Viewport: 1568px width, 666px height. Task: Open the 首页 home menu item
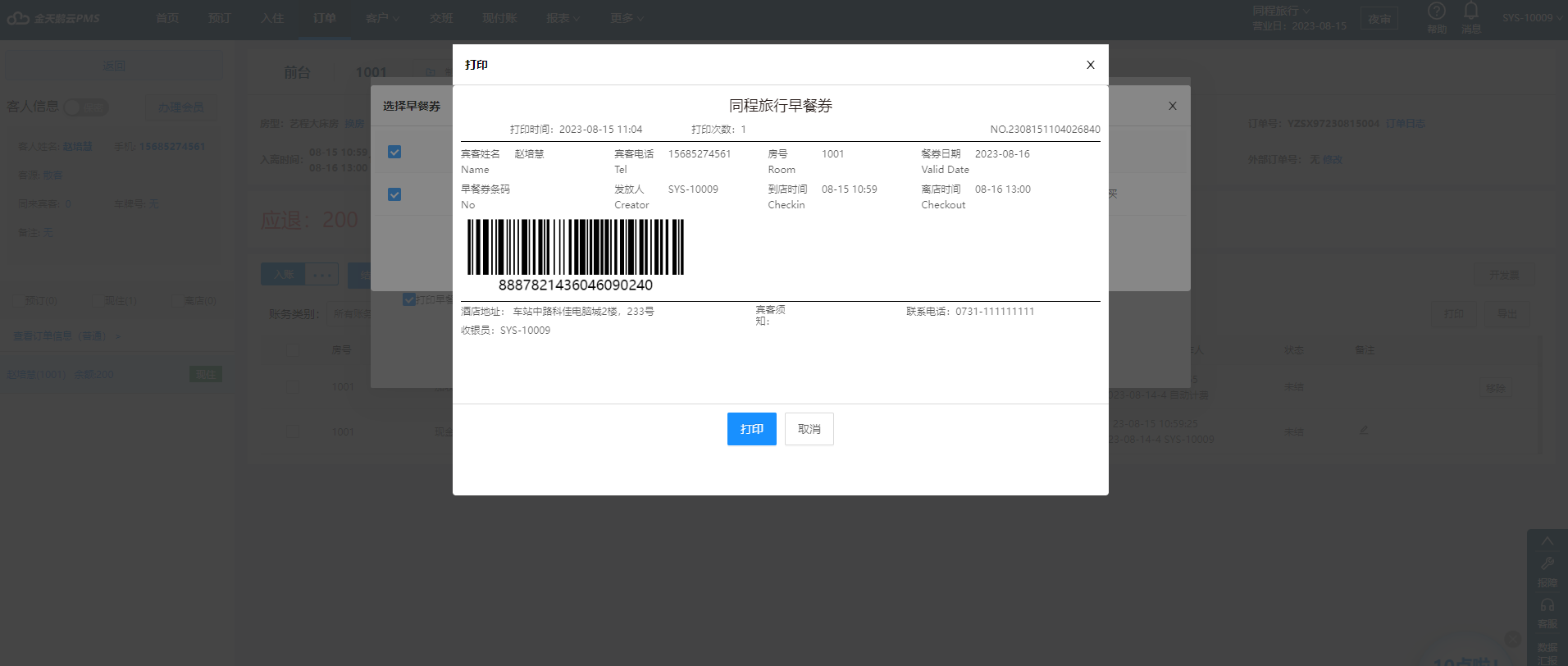tap(167, 18)
